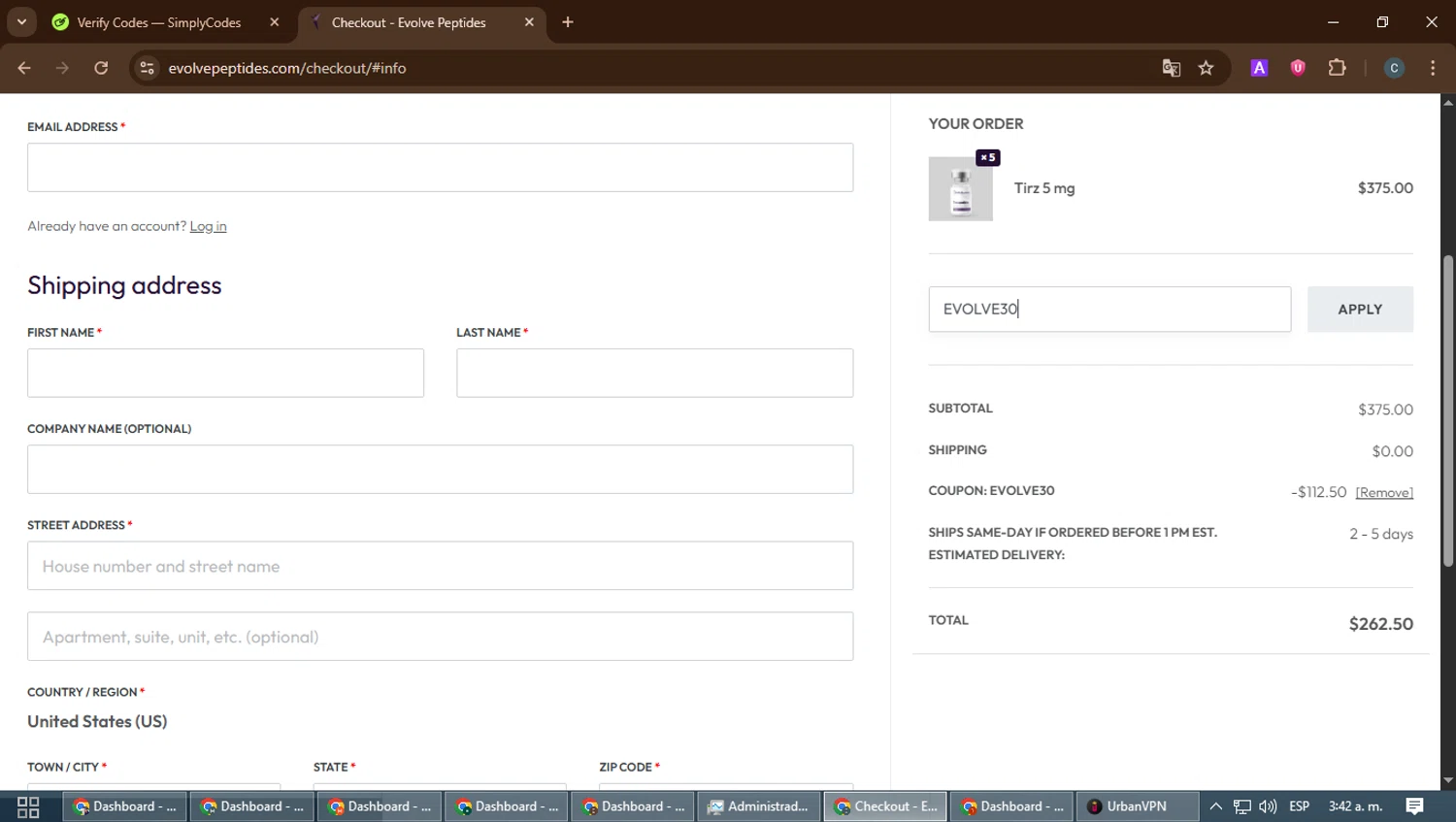Open the translate page icon

[x=1172, y=68]
